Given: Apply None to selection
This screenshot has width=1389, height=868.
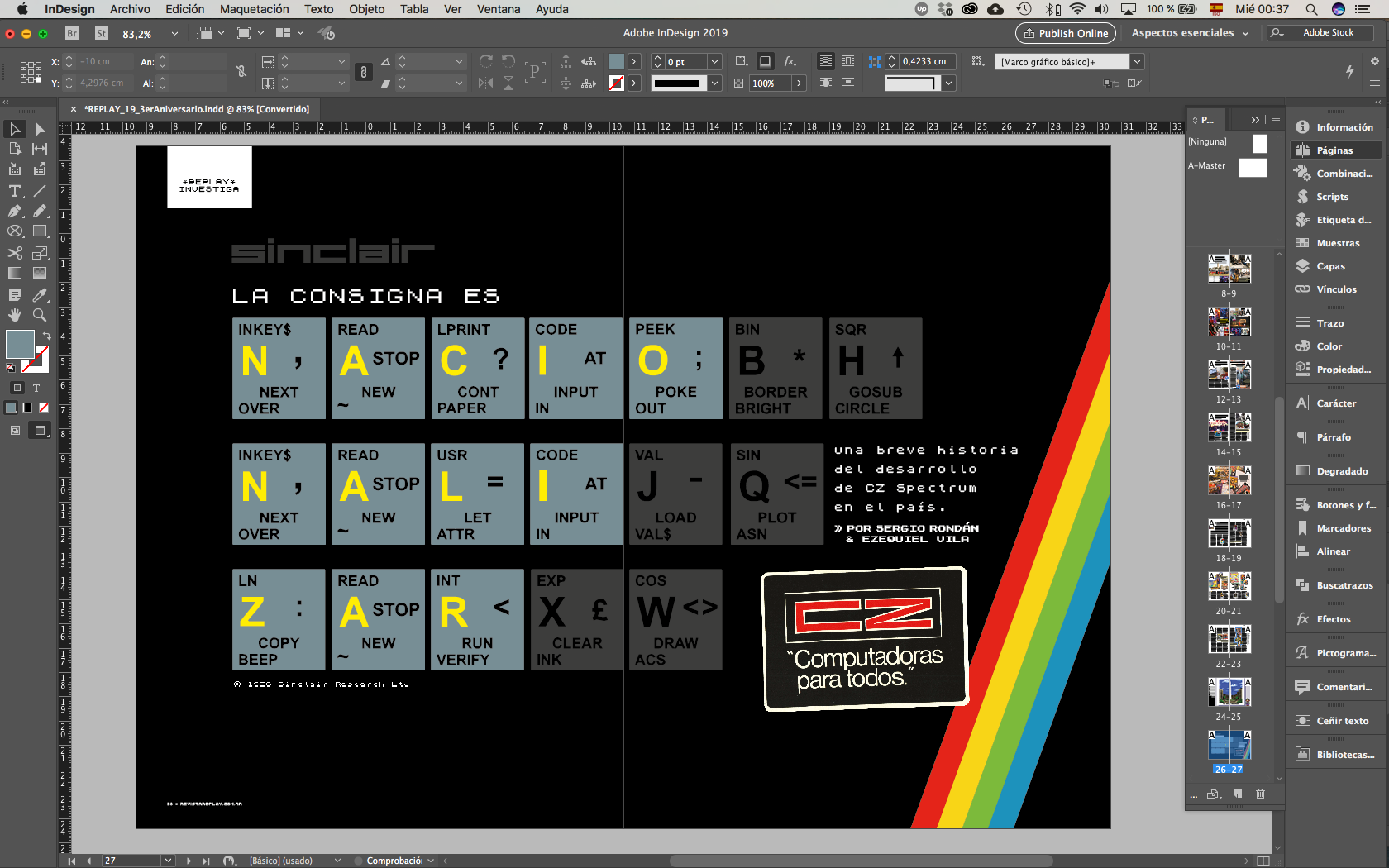Looking at the screenshot, I should [44, 408].
